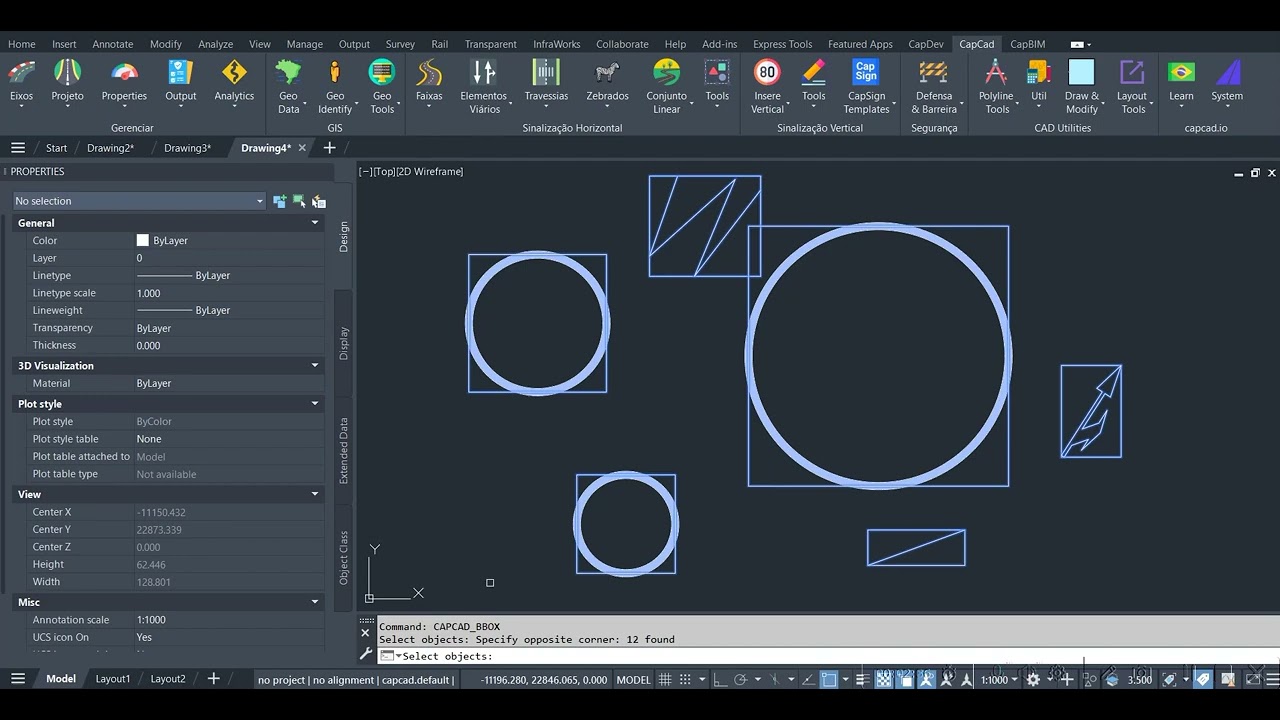
Task: Toggle drawing grid display in status bar
Action: click(x=664, y=680)
